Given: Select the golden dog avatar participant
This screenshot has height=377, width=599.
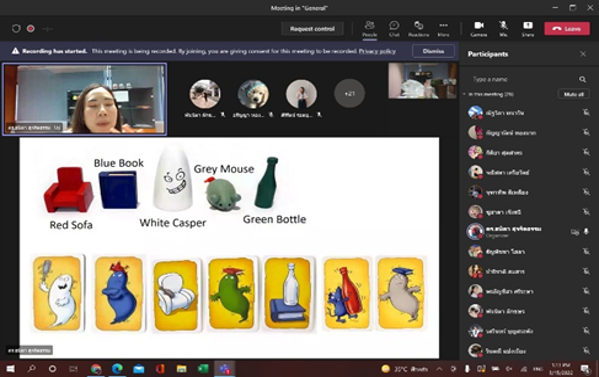Looking at the screenshot, I should click(x=253, y=94).
